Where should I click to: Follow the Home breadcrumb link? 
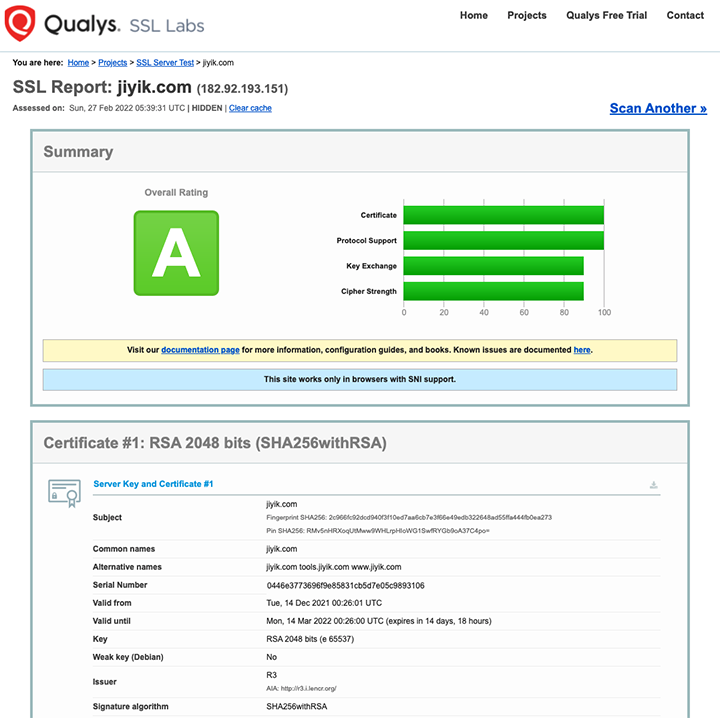coord(78,62)
